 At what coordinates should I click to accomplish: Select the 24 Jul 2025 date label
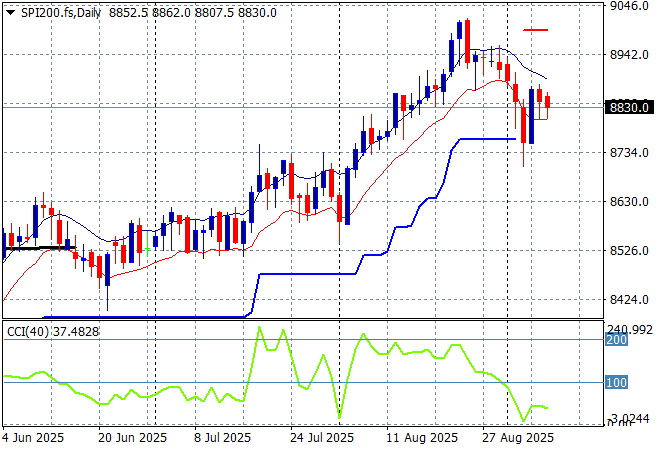coord(322,438)
